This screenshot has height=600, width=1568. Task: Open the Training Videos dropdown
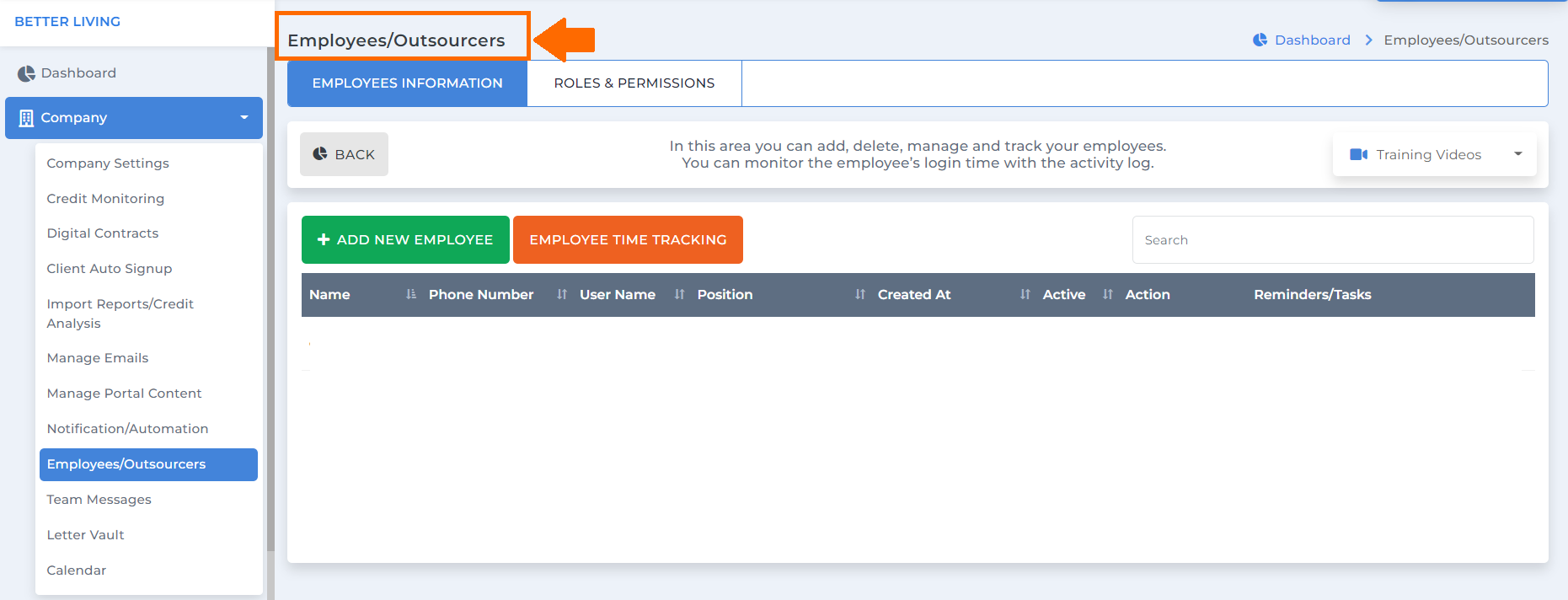tap(1434, 154)
